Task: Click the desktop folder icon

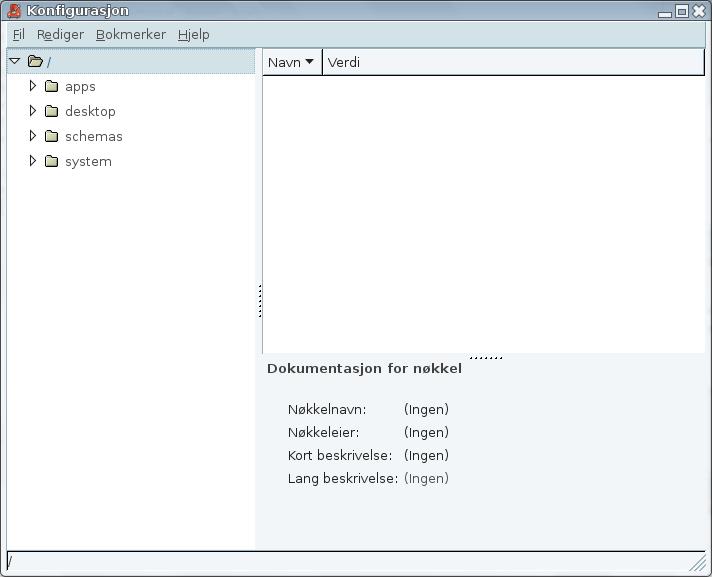Action: click(51, 111)
